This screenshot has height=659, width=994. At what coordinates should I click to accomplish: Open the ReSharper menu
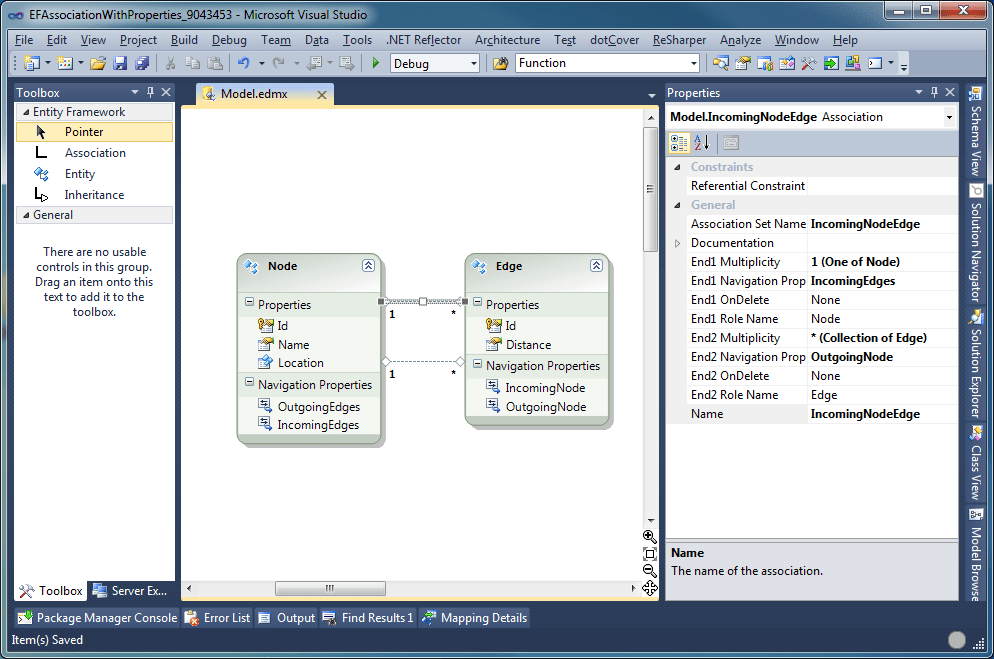click(679, 40)
